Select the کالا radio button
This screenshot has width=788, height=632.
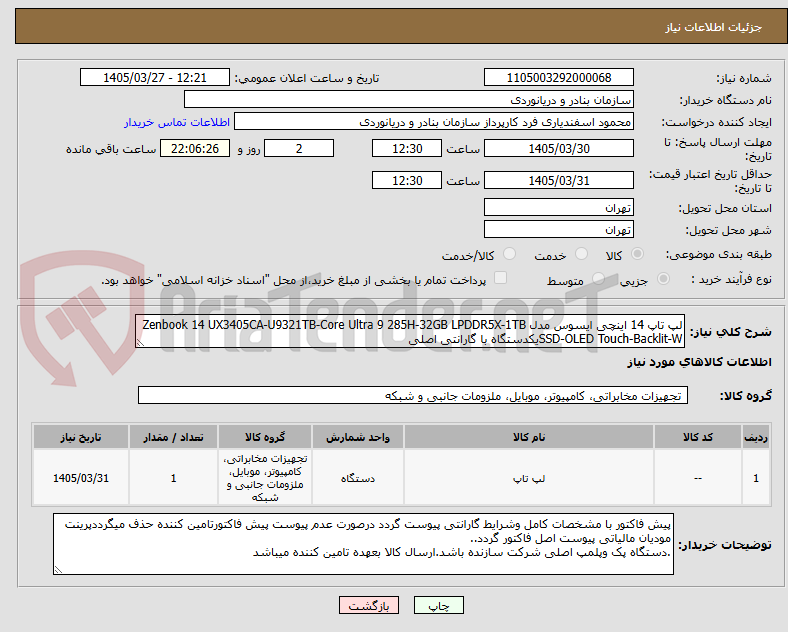[x=637, y=254]
